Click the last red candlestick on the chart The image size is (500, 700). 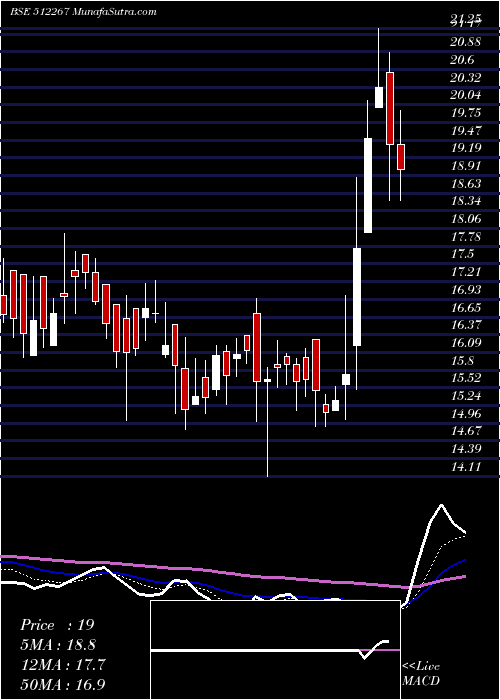point(401,157)
